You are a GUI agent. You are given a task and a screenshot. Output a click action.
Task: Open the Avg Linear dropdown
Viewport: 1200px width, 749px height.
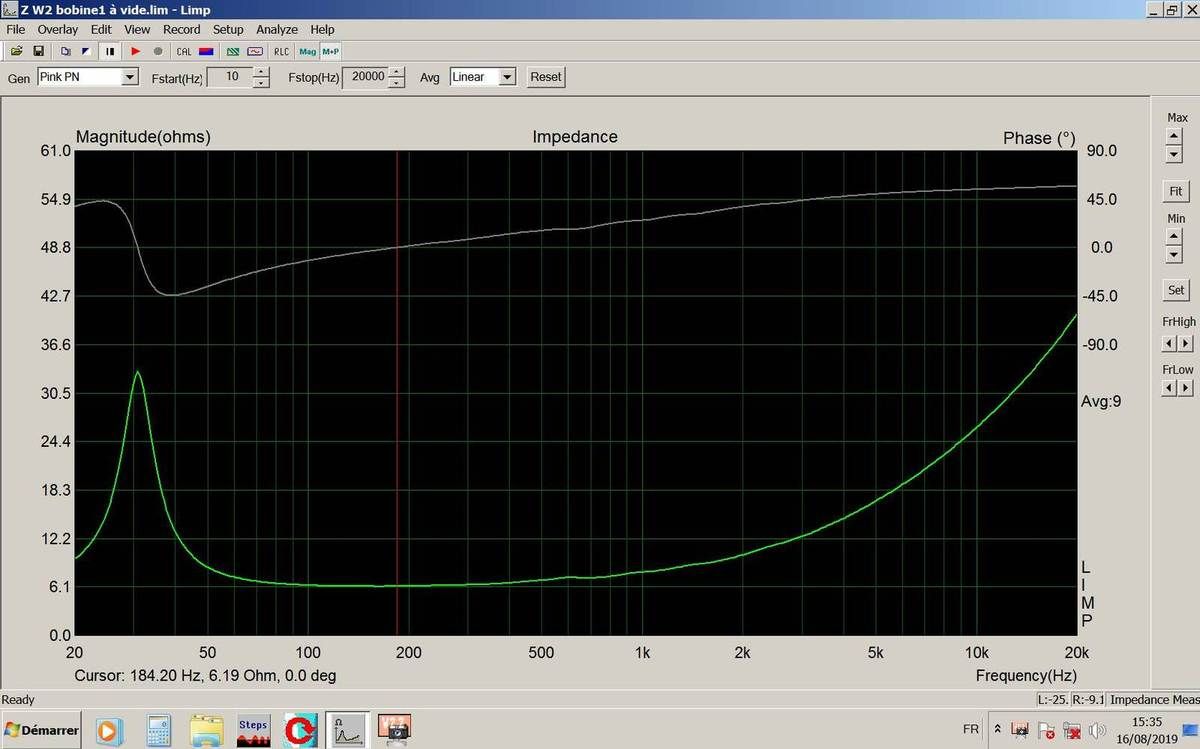point(506,77)
